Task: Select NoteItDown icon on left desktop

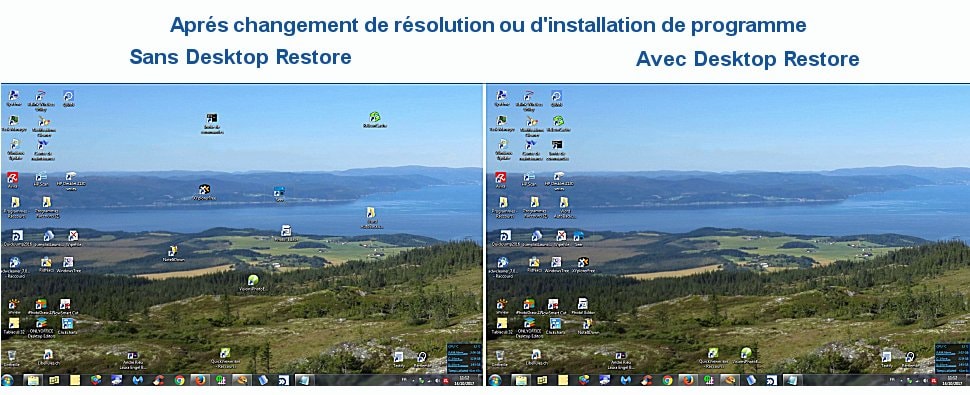Action: [x=173, y=253]
